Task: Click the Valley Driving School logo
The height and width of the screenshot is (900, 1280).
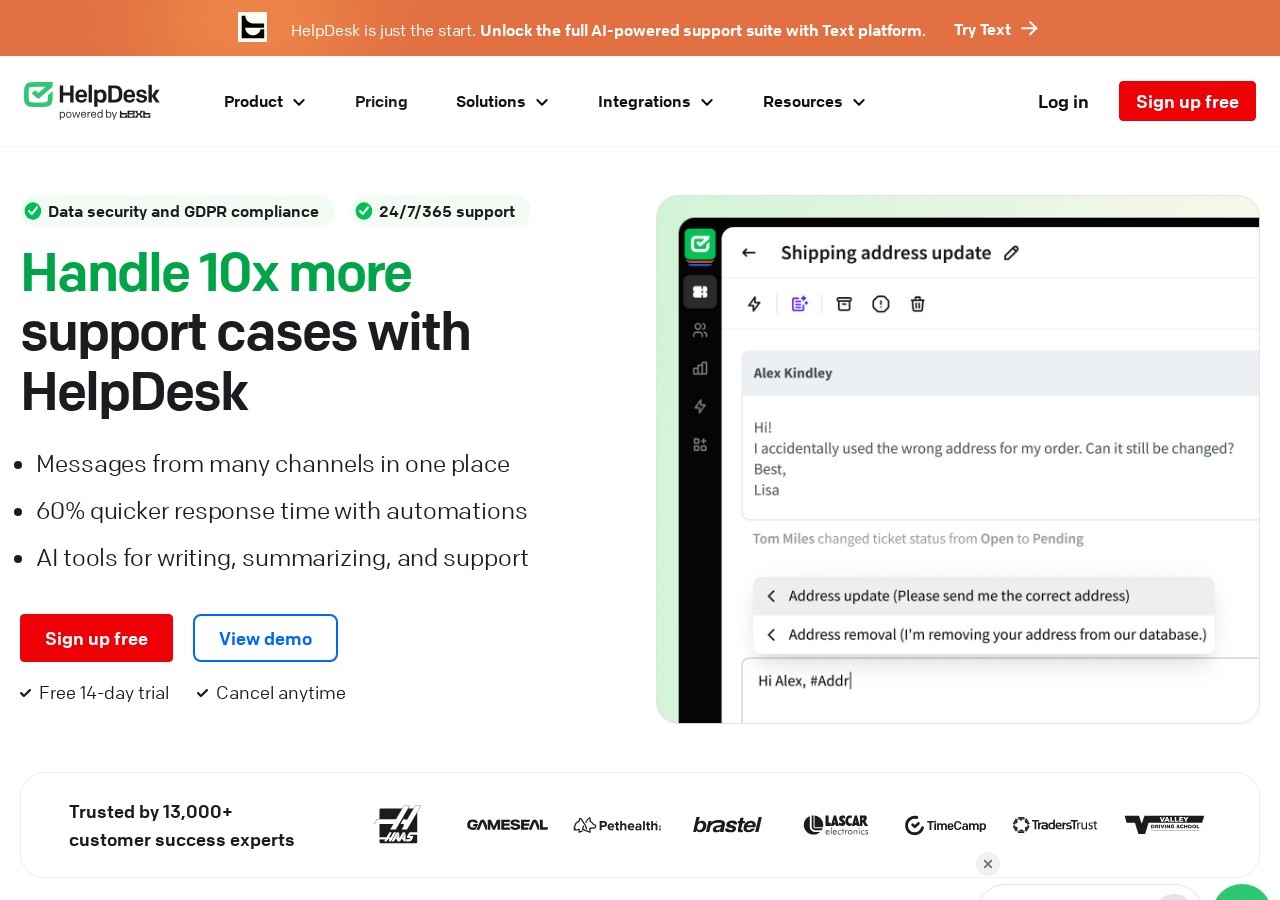Action: [x=1164, y=825]
